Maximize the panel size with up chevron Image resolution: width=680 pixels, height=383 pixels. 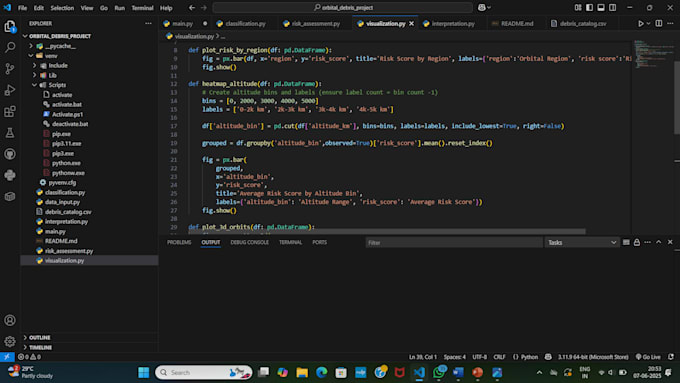click(x=659, y=242)
